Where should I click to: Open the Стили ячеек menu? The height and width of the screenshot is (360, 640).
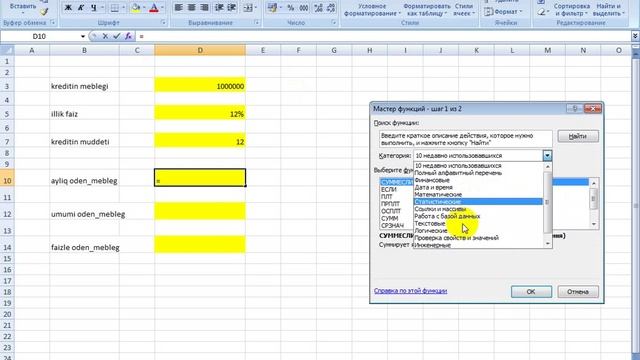point(464,10)
